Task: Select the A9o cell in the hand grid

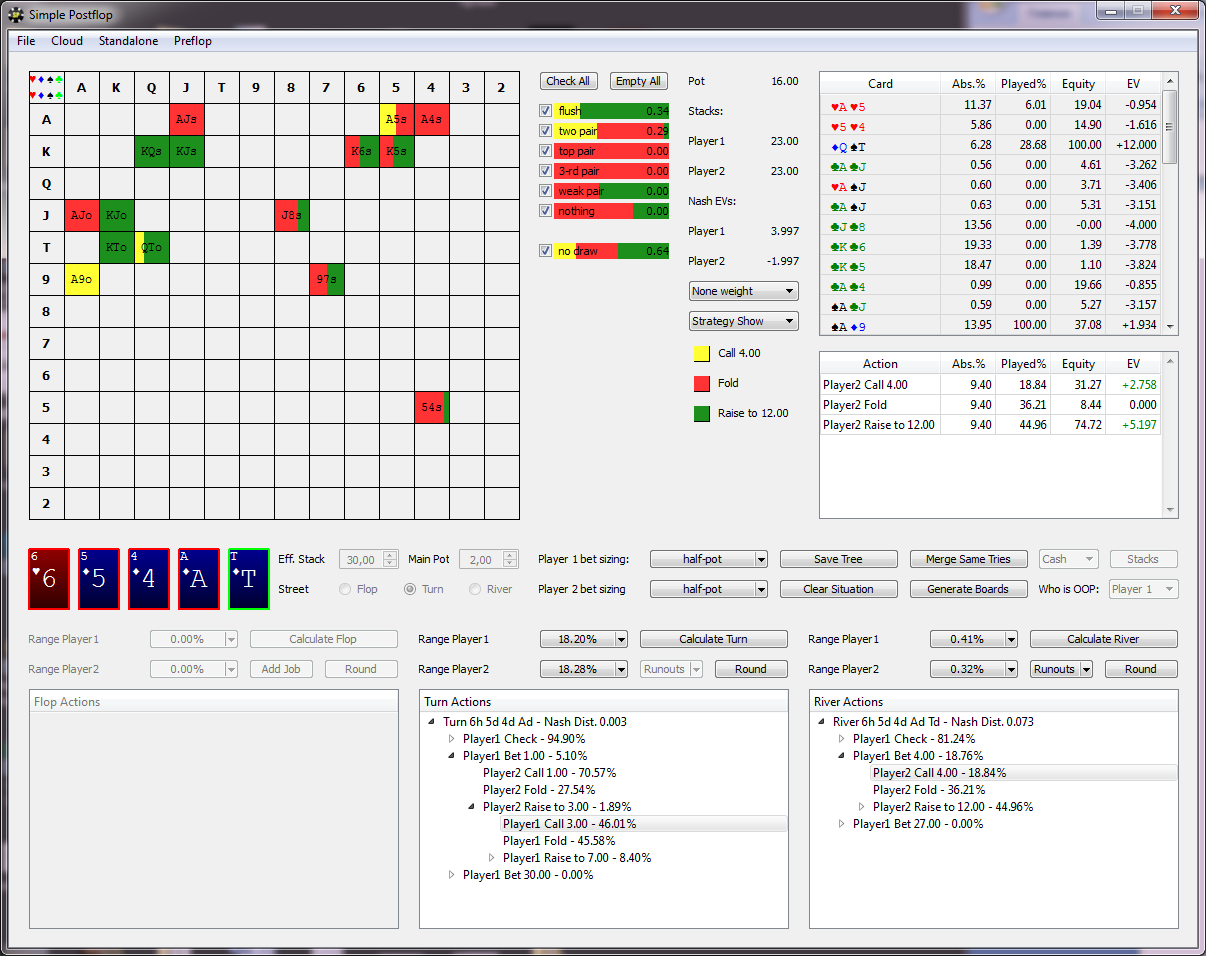Action: (82, 279)
